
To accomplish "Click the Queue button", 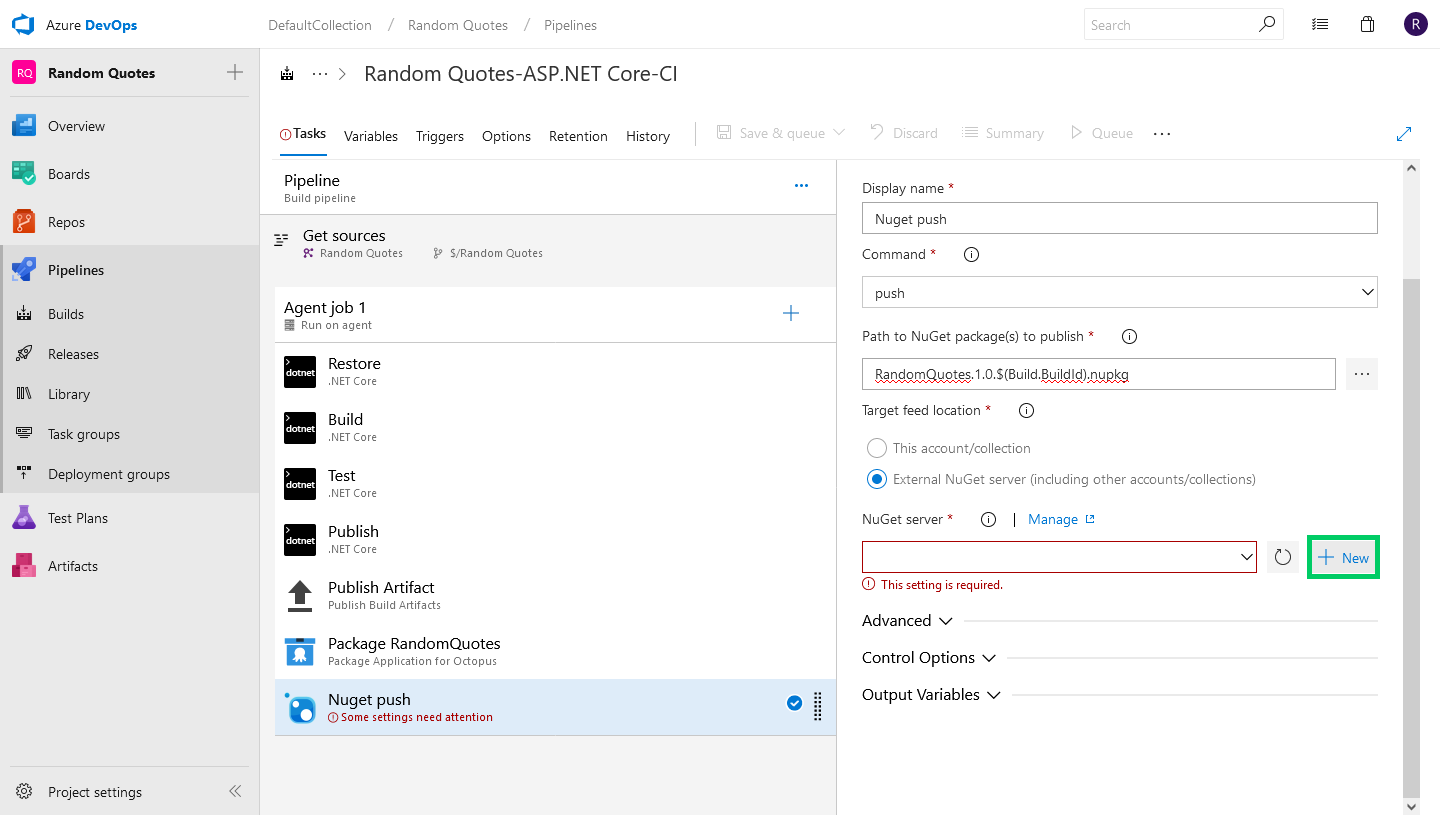I will click(x=1101, y=133).
